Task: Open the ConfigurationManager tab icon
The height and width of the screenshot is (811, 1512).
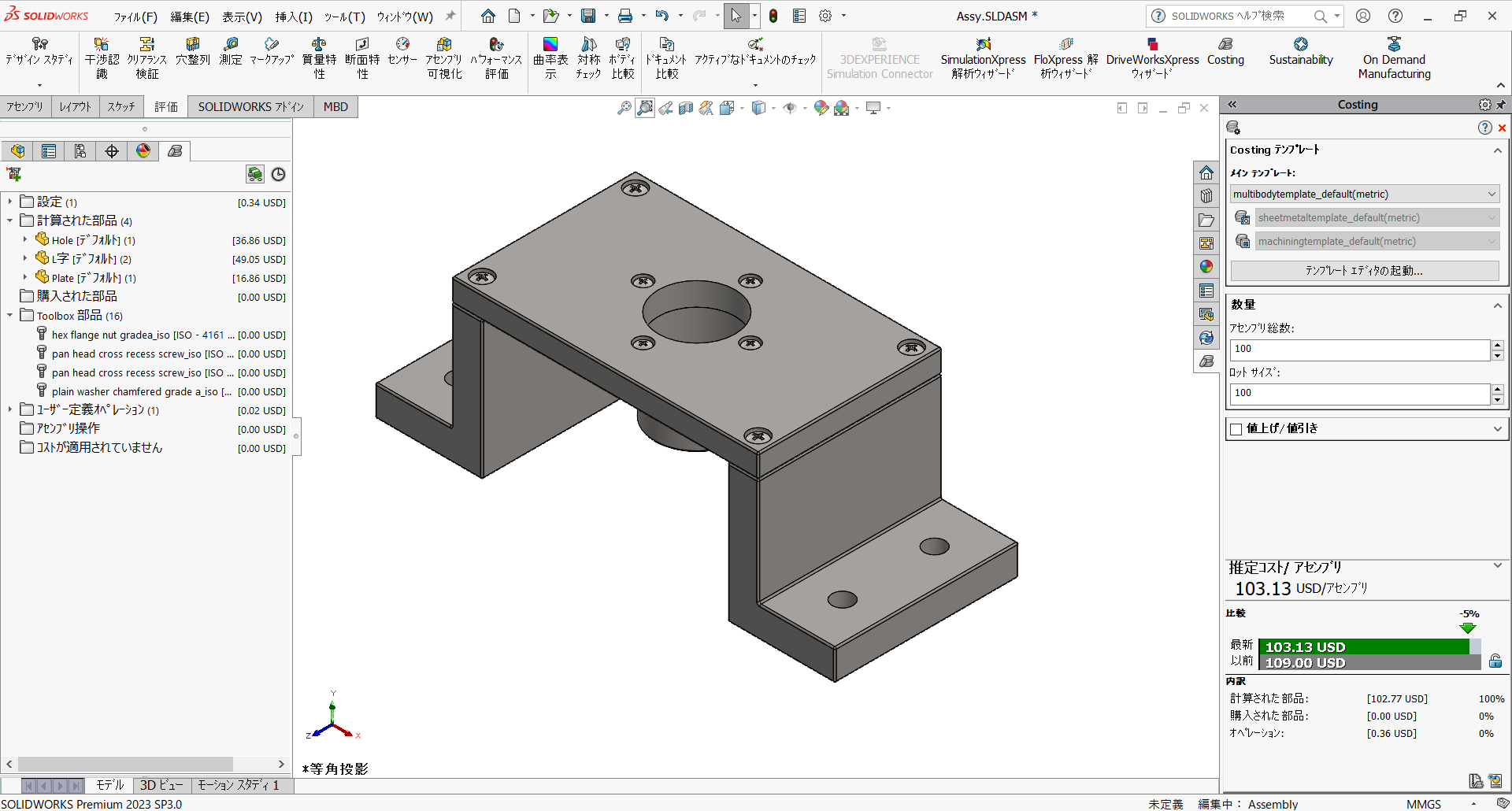Action: [x=80, y=151]
